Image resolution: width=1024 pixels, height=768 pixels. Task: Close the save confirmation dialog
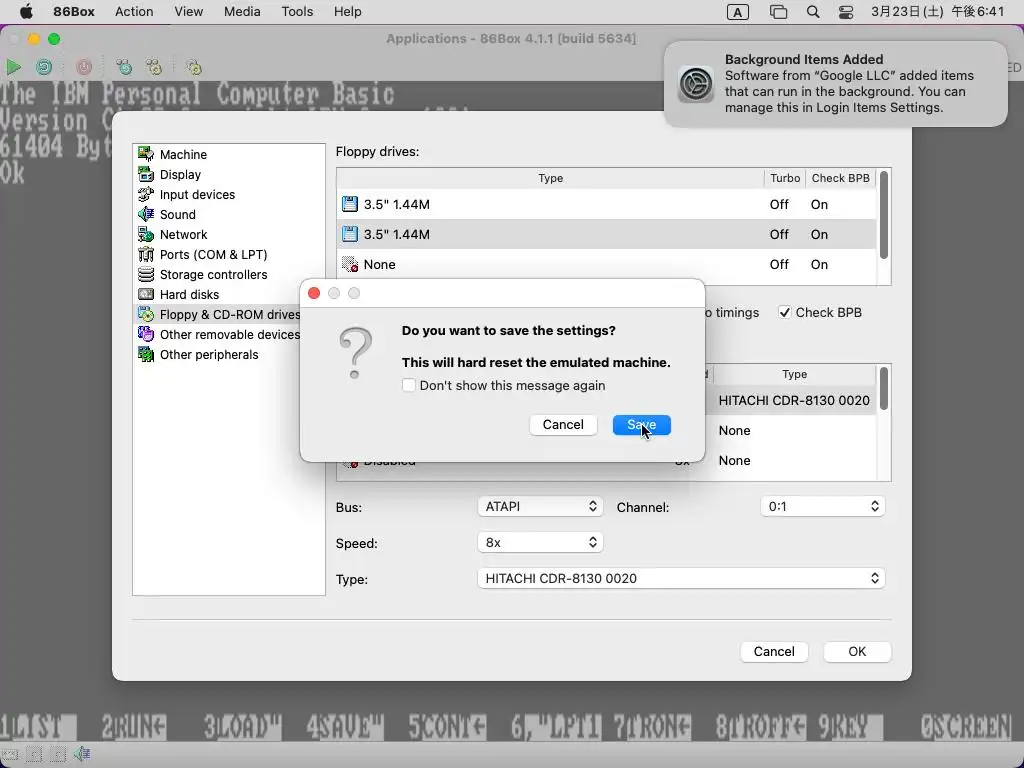point(314,293)
